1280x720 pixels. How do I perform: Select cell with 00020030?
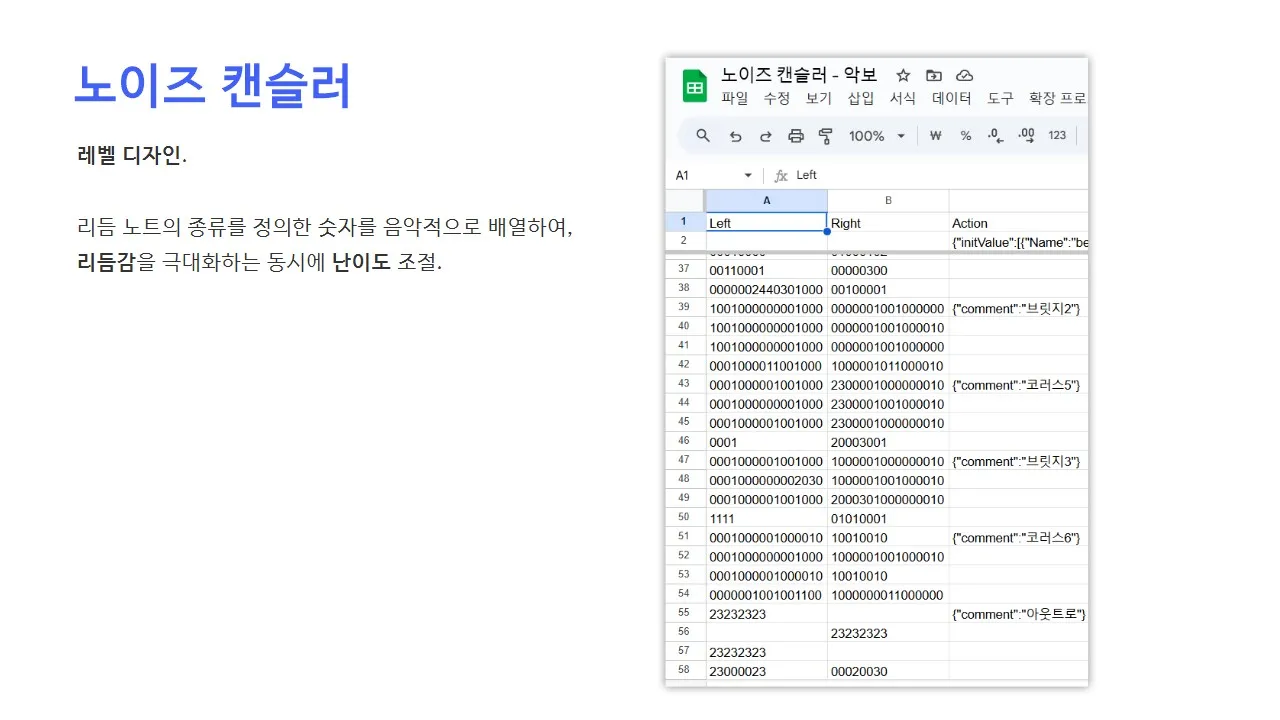click(x=888, y=671)
